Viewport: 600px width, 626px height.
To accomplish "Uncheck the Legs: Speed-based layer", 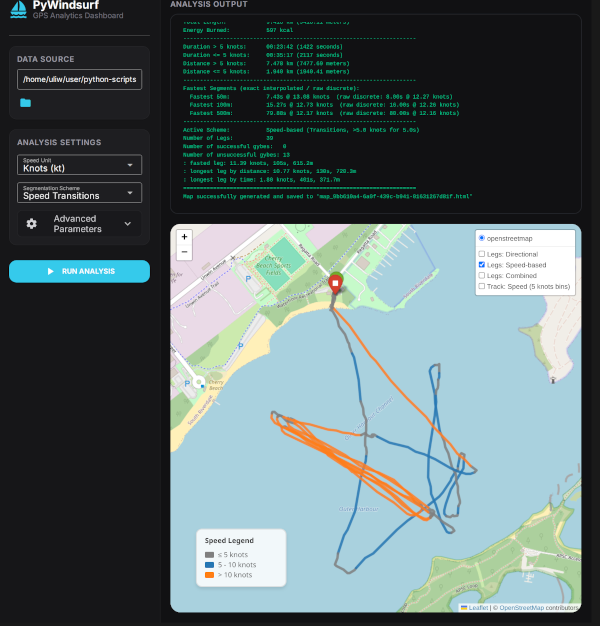I will (482, 265).
